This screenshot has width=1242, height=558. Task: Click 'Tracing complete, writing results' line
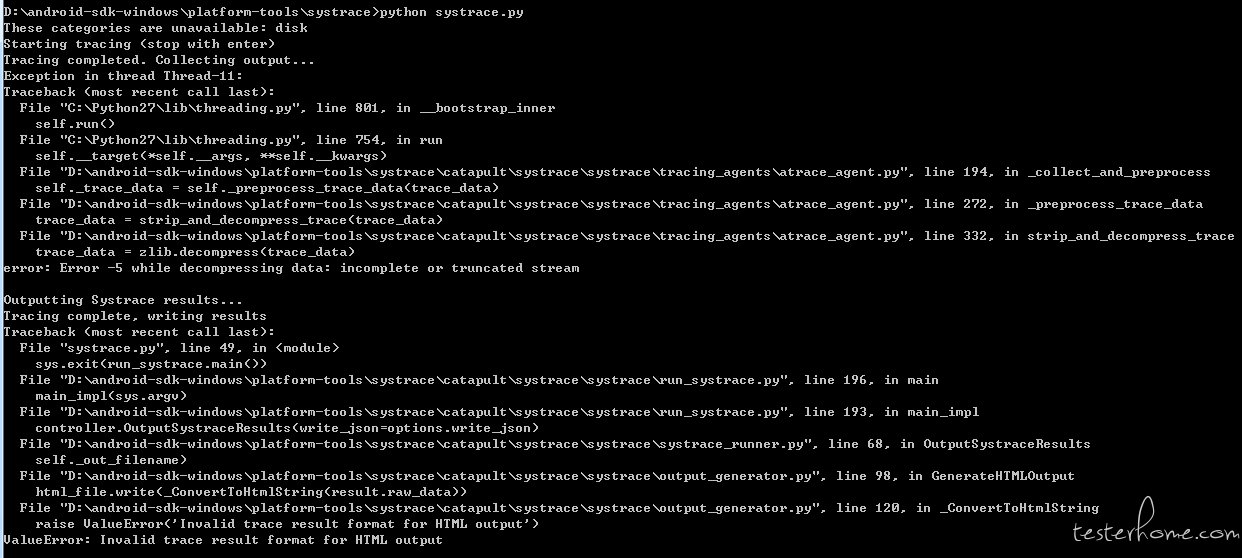tap(136, 316)
